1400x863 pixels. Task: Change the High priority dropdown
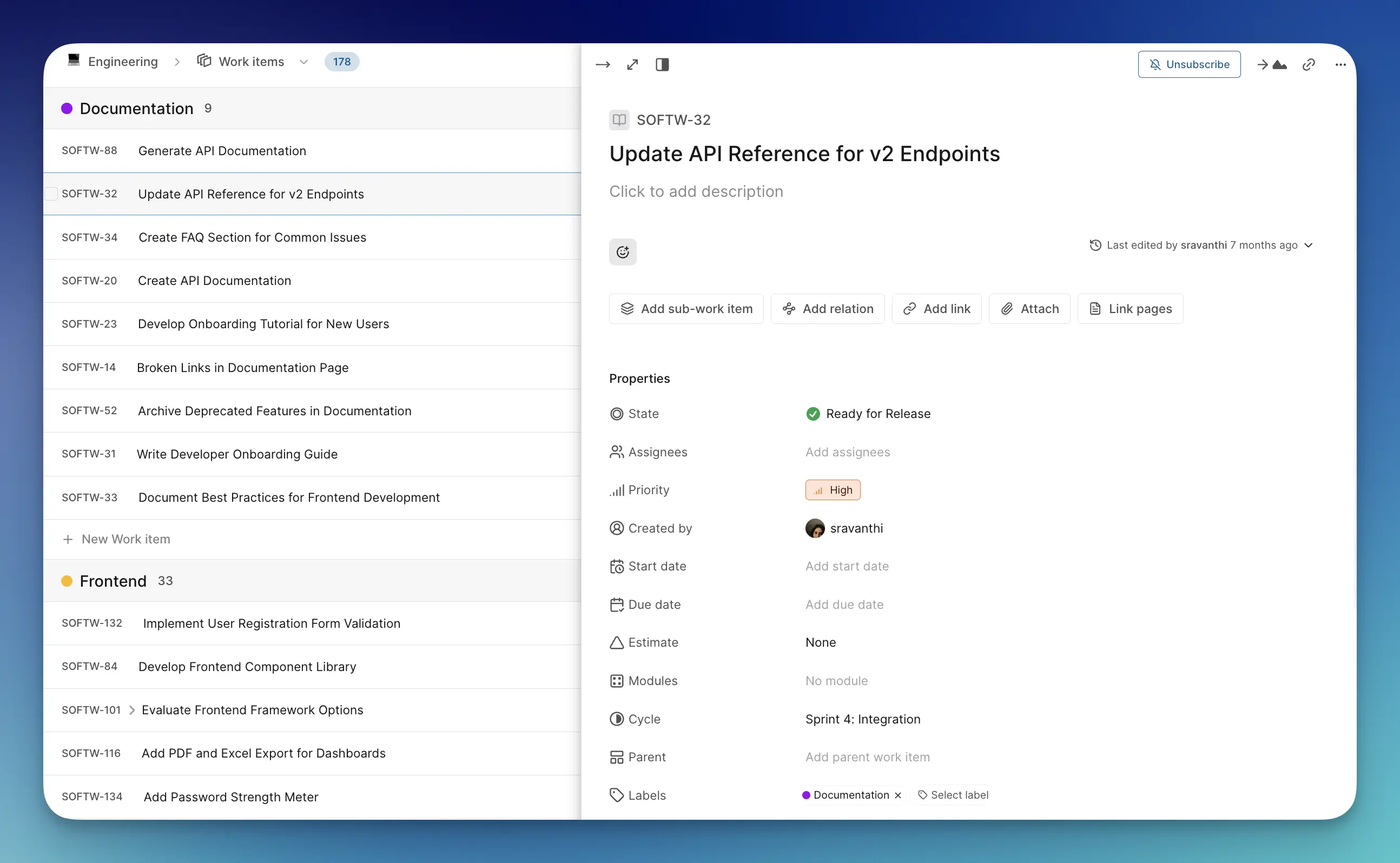[x=833, y=490]
